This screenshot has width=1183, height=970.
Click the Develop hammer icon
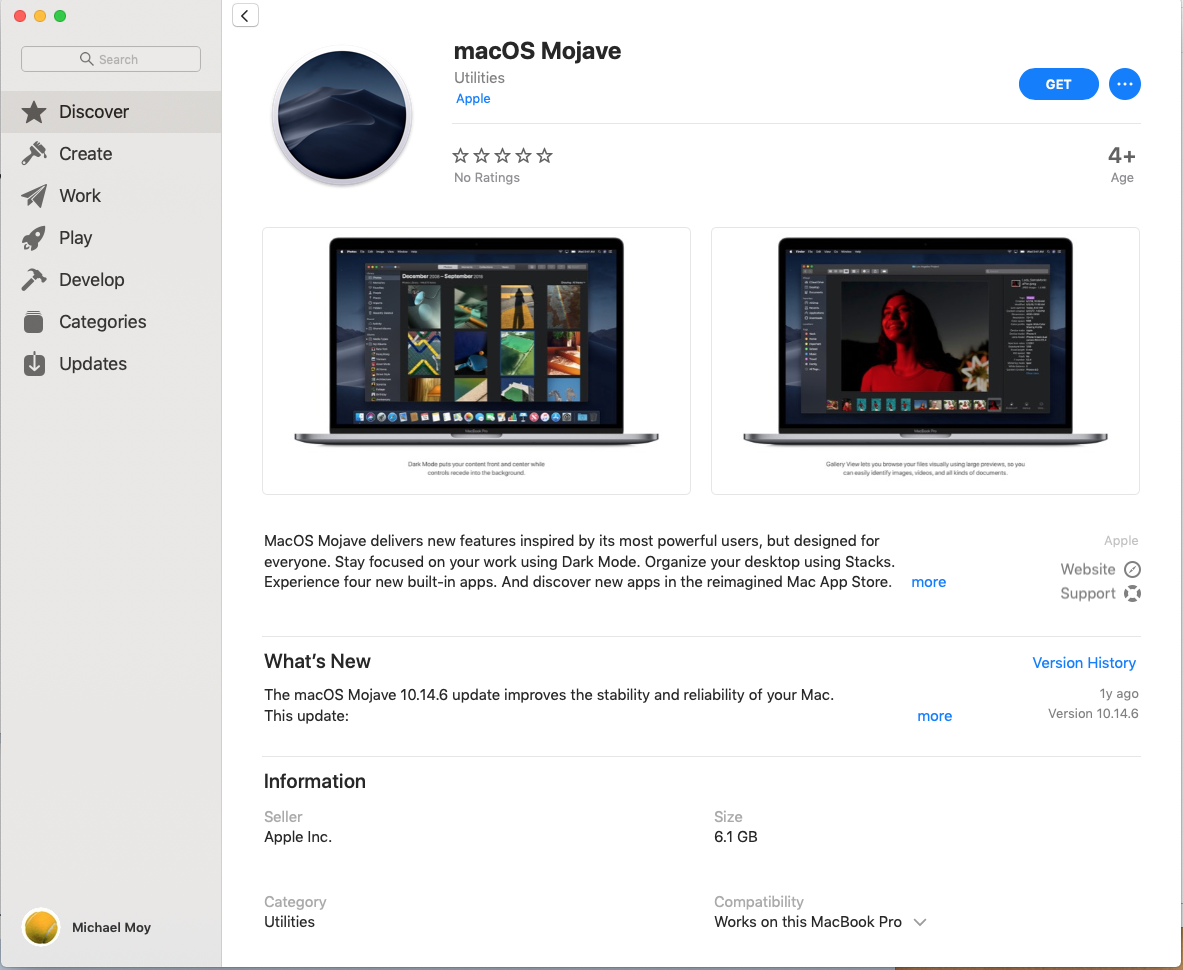34,280
